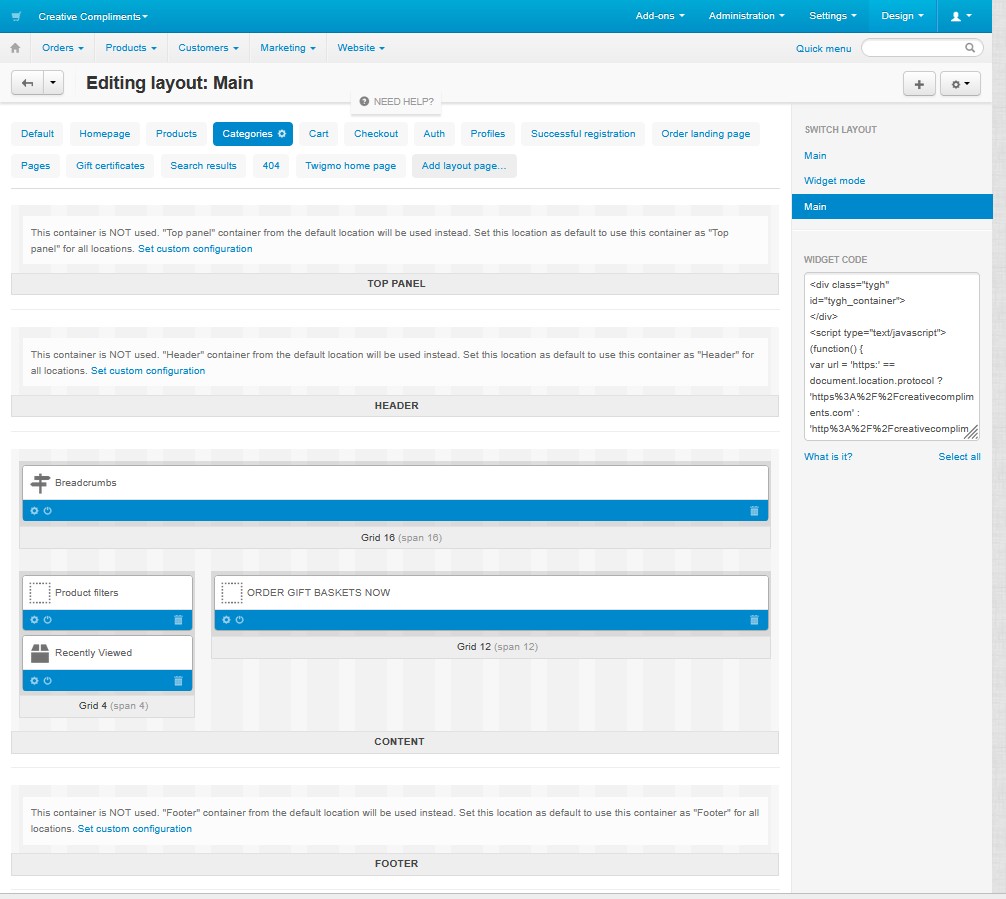Open the Creative Compliments store dropdown

[93, 17]
